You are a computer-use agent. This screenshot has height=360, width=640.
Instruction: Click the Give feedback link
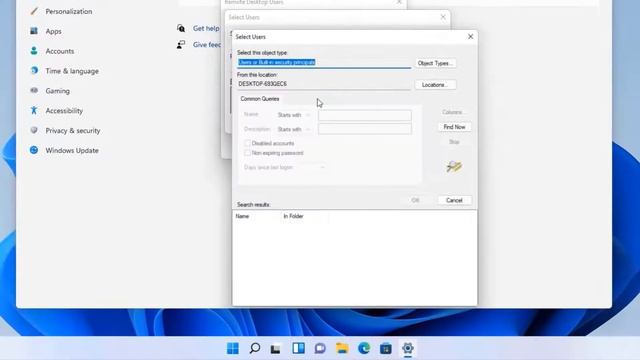[x=207, y=44]
